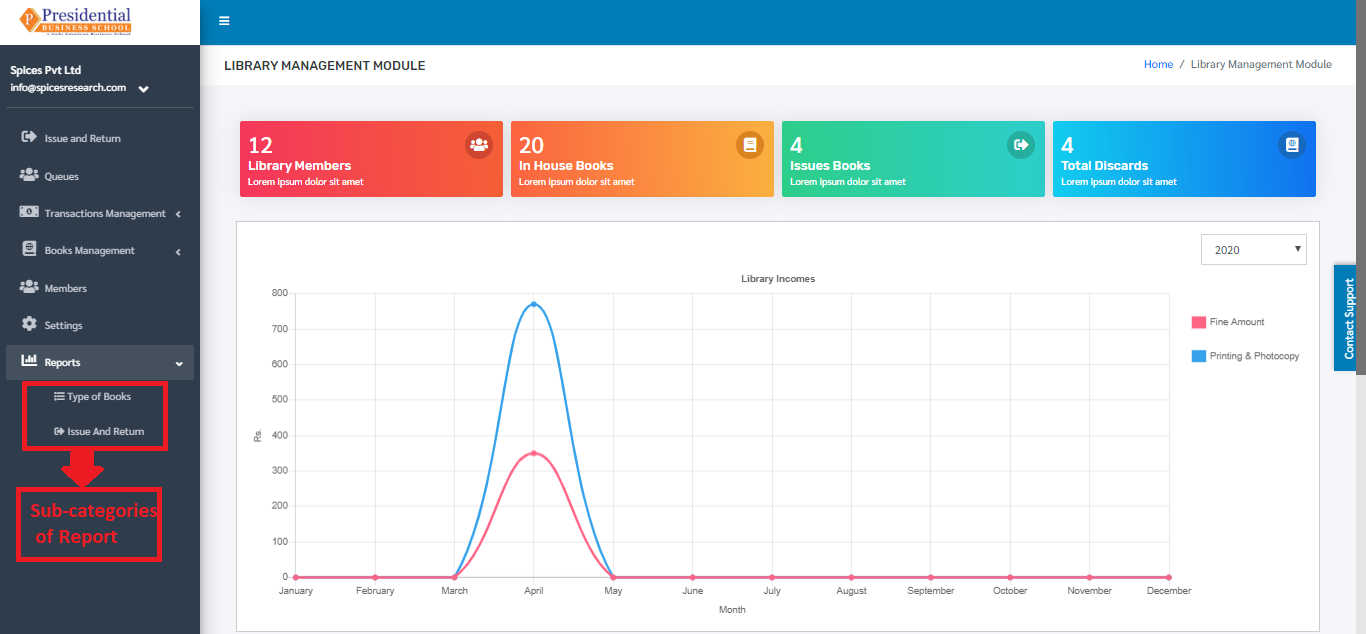This screenshot has height=634, width=1366.
Task: Click the Library Members people icon
Action: pos(479,145)
